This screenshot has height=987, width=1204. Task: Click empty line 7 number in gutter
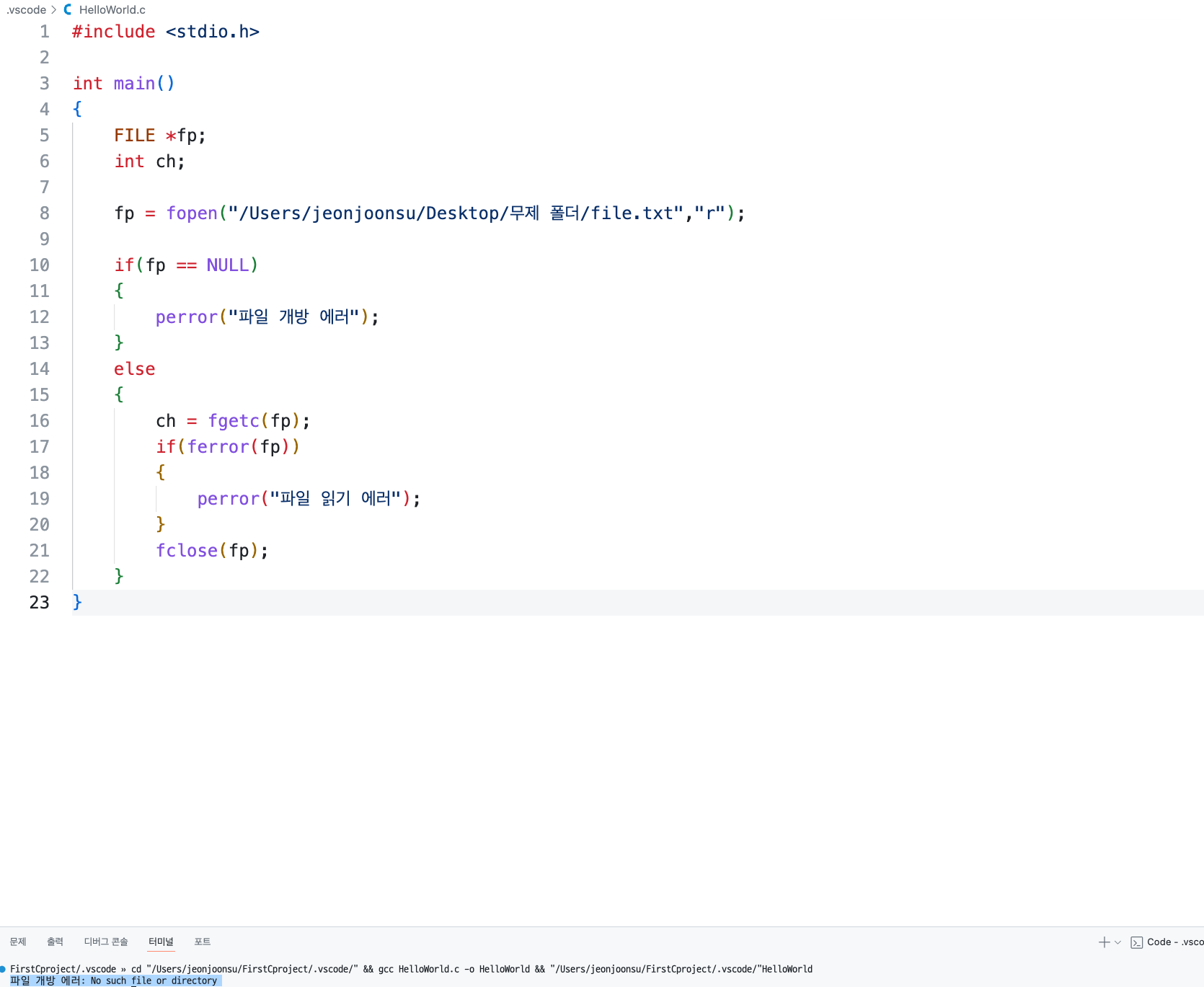[x=45, y=187]
